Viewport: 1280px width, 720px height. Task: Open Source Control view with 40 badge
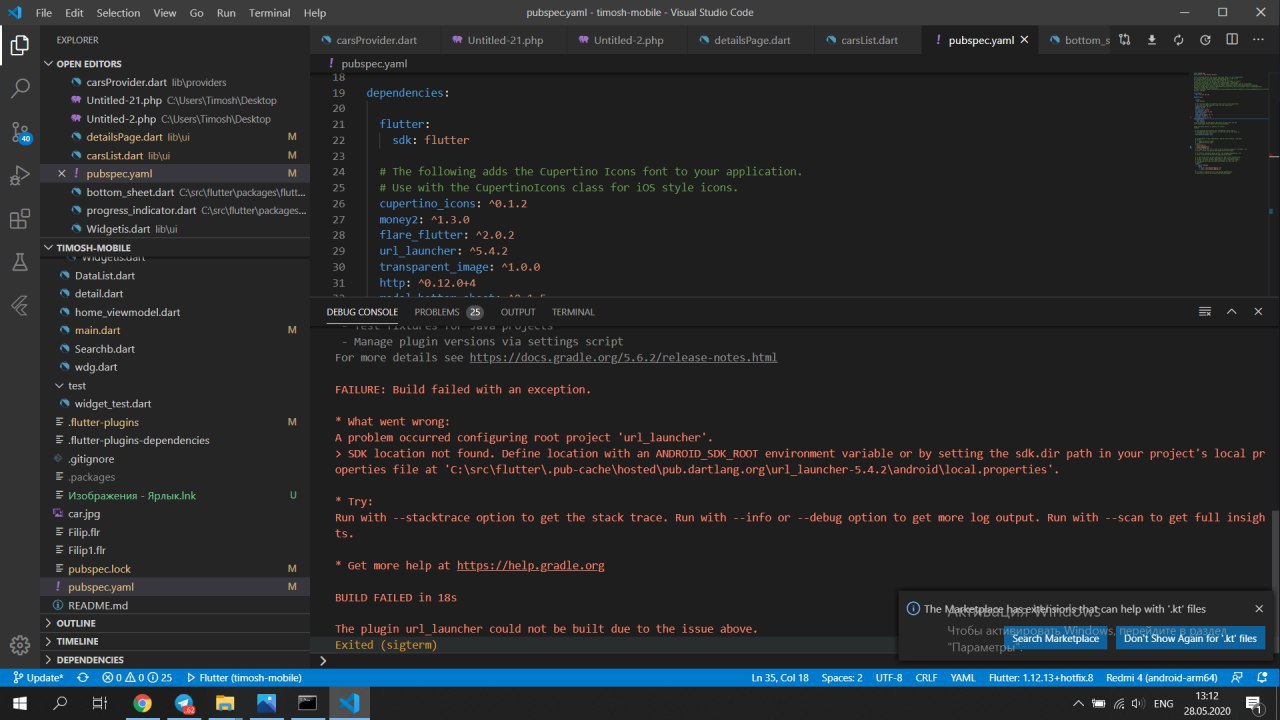click(x=19, y=132)
